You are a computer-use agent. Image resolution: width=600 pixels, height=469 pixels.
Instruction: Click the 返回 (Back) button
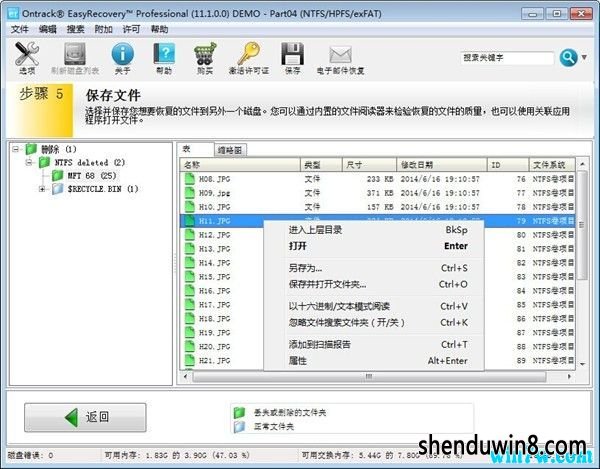point(85,417)
